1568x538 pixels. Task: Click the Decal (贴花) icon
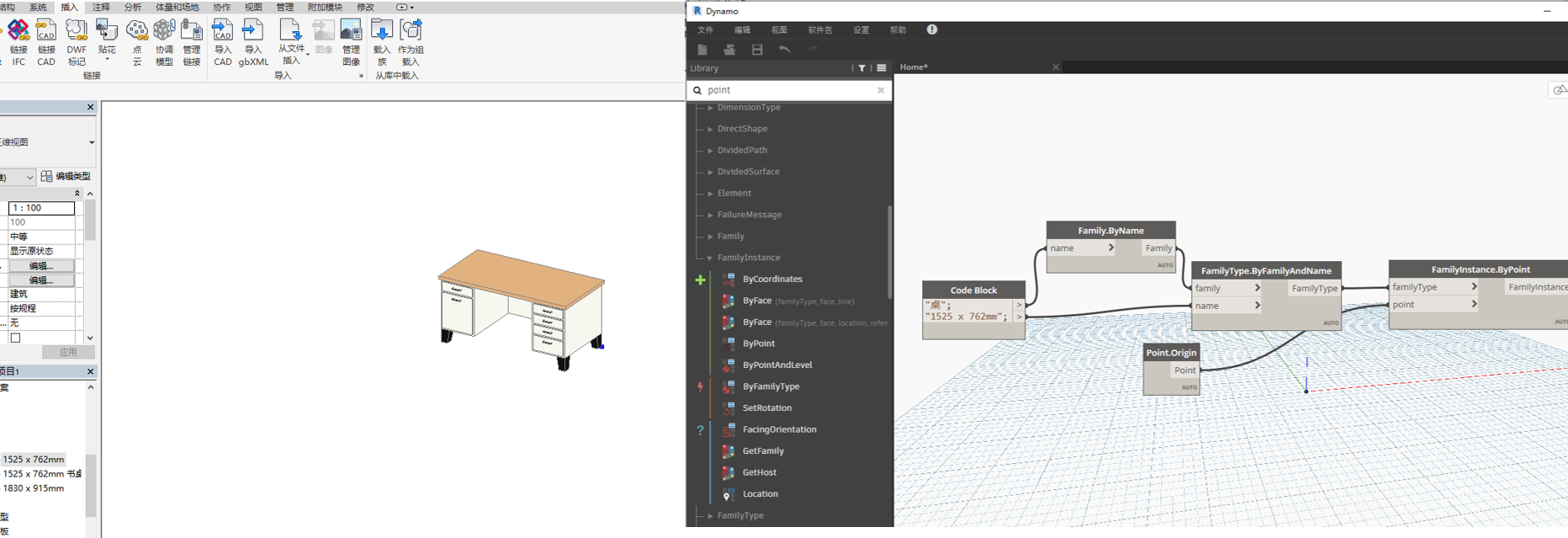107,31
